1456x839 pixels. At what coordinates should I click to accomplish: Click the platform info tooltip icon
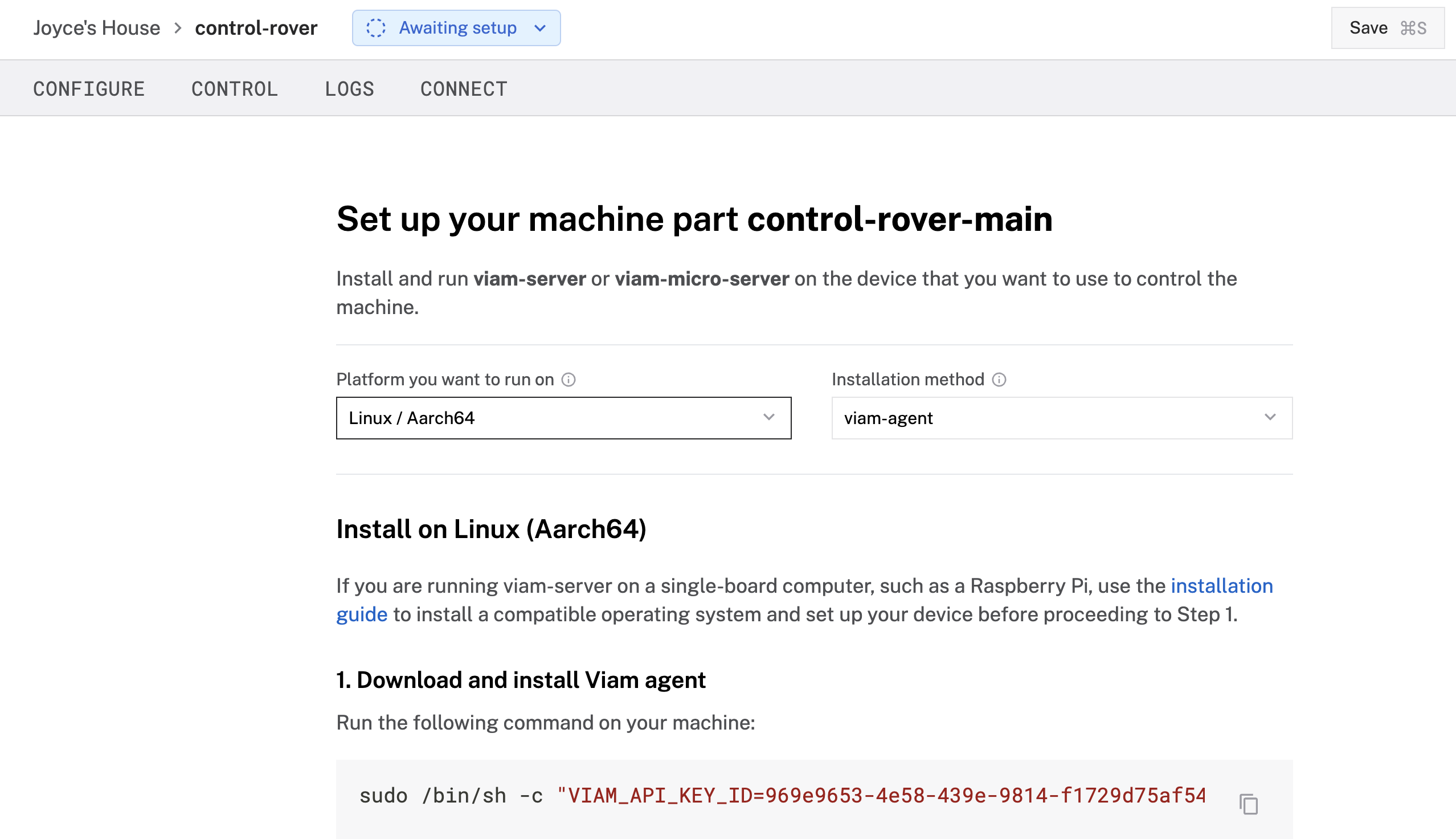coord(566,379)
